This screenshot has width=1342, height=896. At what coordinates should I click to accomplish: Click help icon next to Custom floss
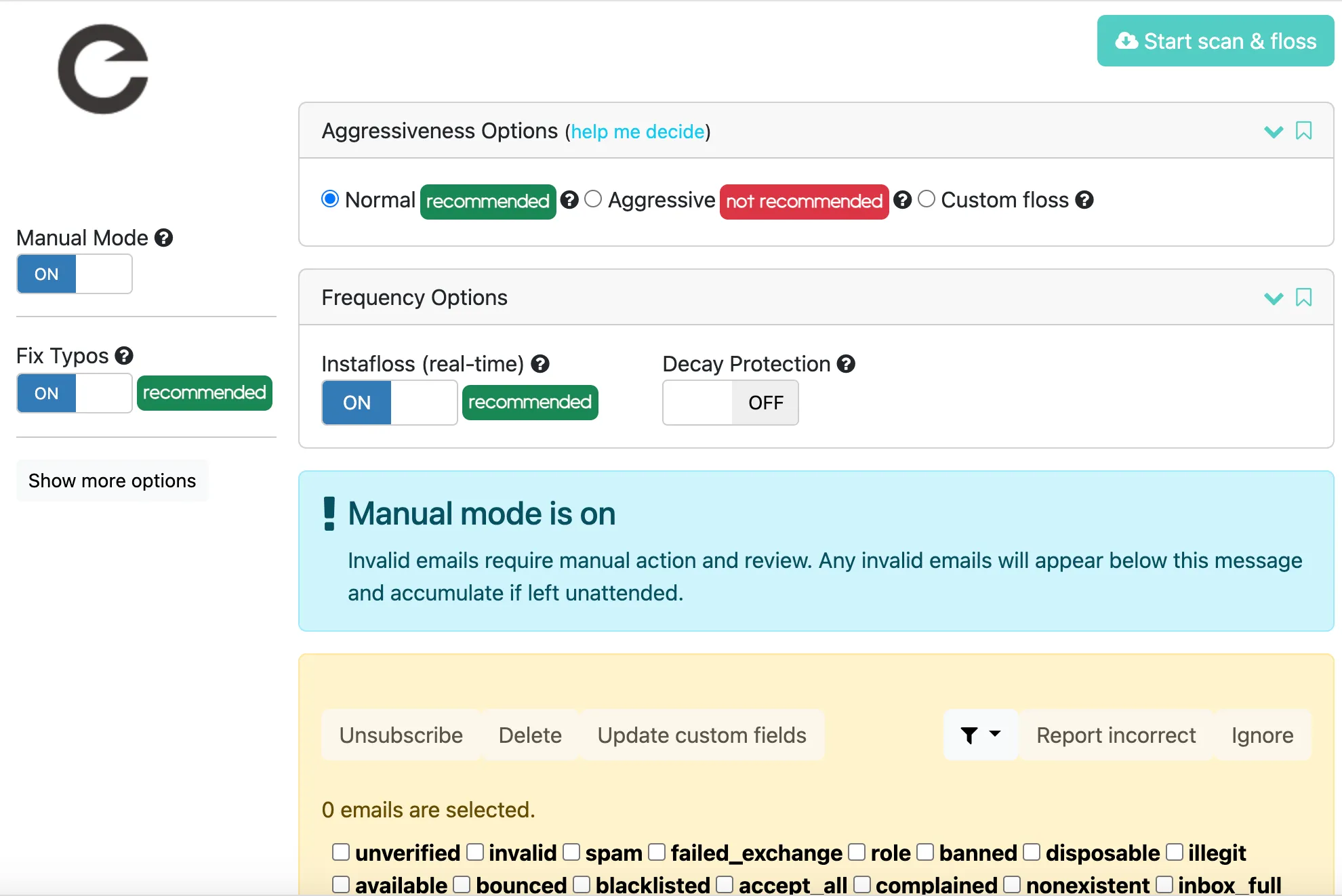[x=1084, y=200]
